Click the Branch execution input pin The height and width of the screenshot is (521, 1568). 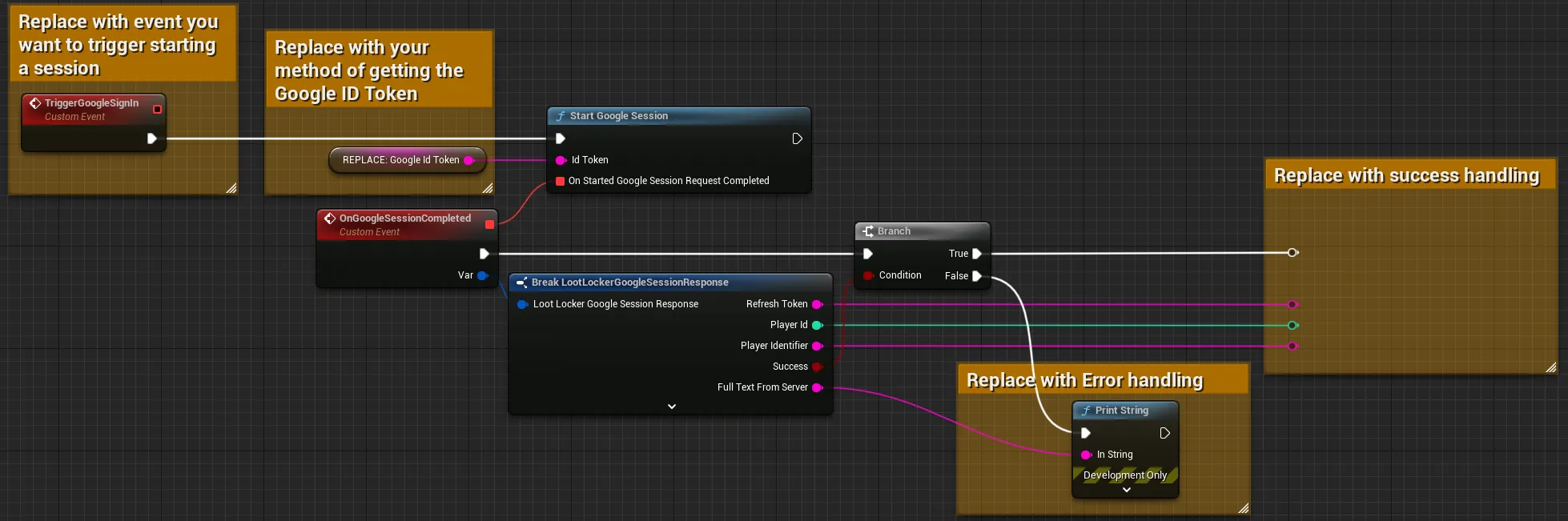tap(867, 254)
